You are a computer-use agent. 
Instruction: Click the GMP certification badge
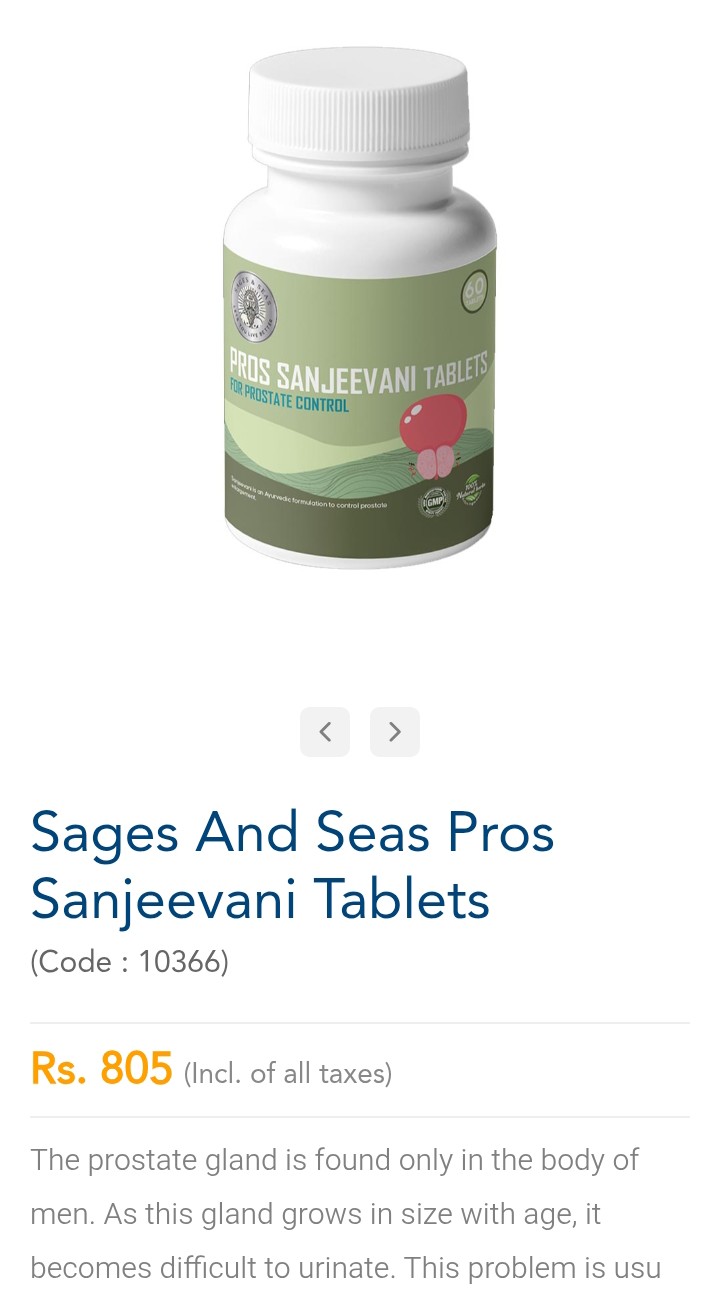(x=436, y=500)
